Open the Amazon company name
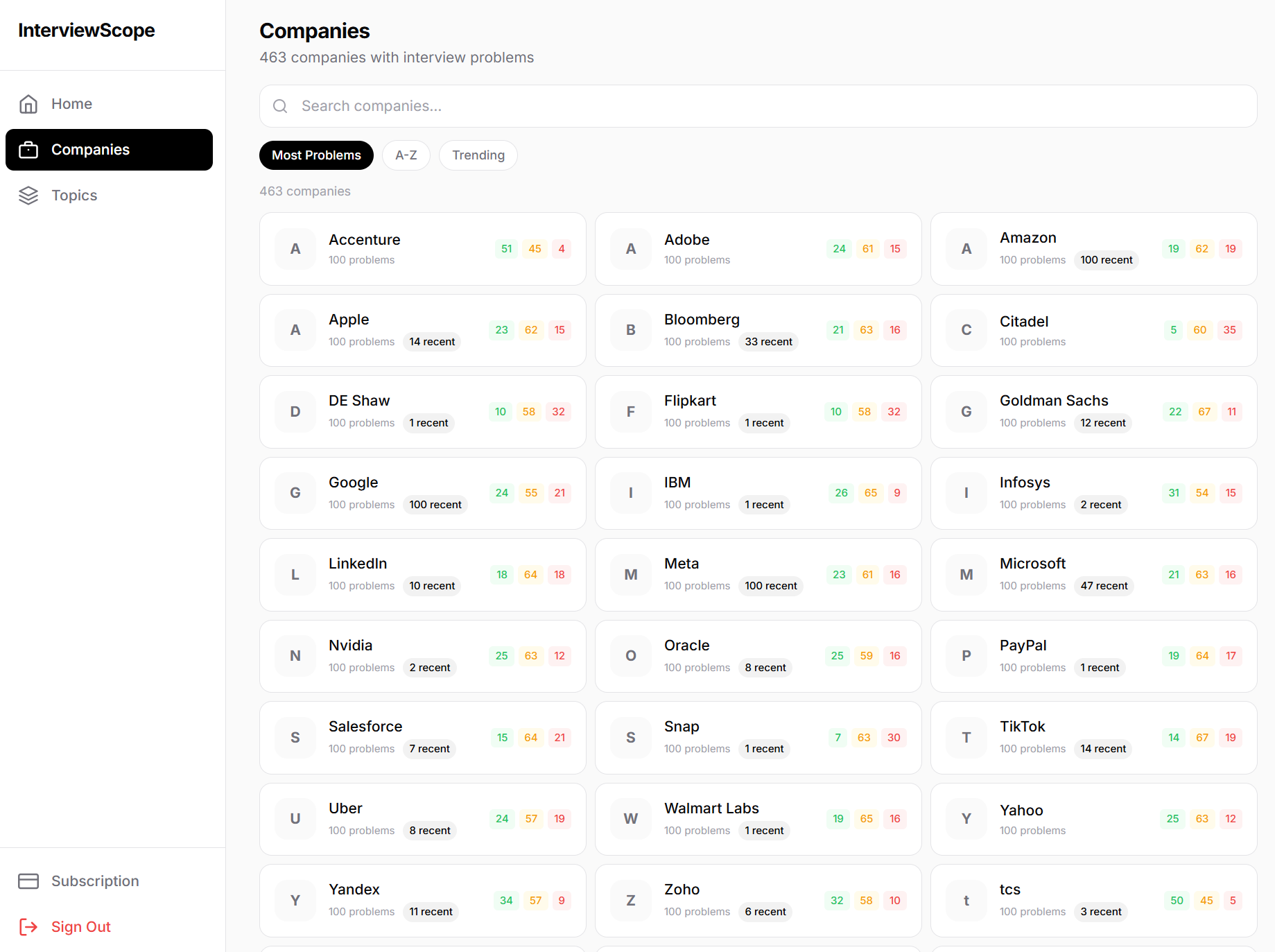Viewport: 1275px width, 952px height. click(1028, 238)
